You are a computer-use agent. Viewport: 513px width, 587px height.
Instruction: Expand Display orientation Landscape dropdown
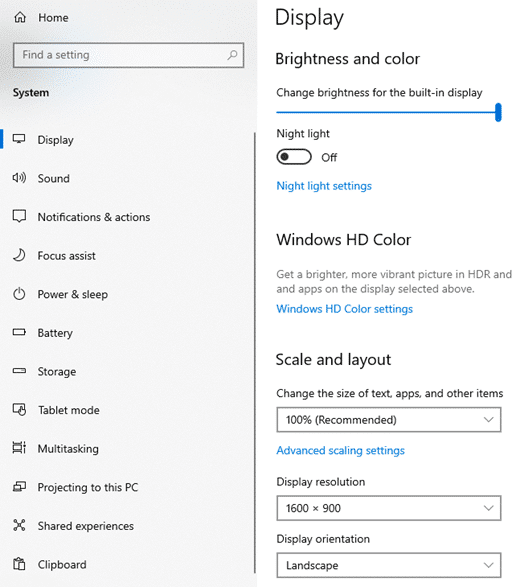click(389, 565)
